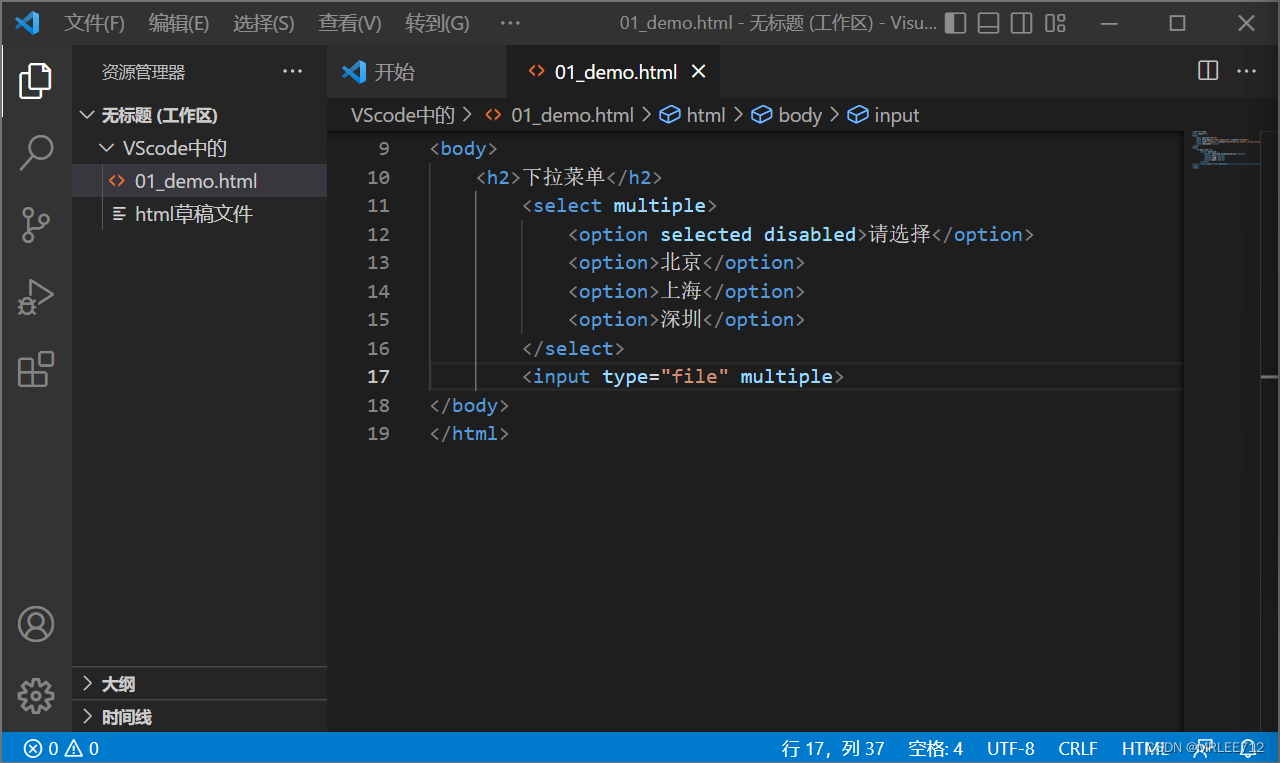Click the 请选择 option code line

tap(800, 234)
